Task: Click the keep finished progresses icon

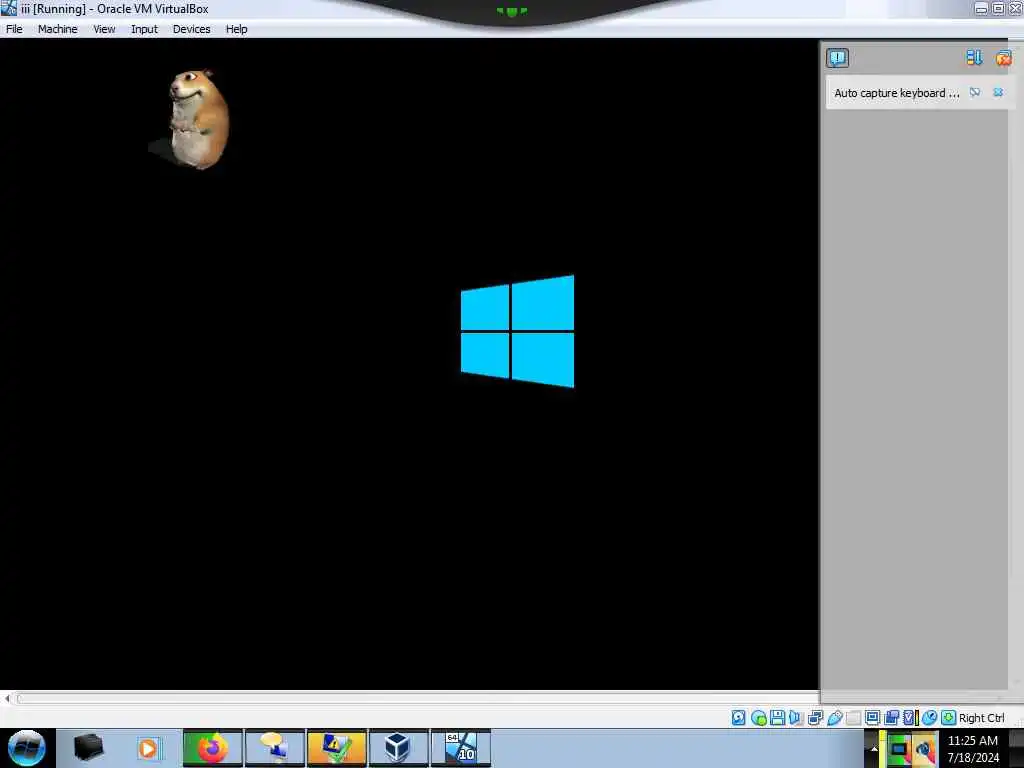Action: click(x=974, y=57)
